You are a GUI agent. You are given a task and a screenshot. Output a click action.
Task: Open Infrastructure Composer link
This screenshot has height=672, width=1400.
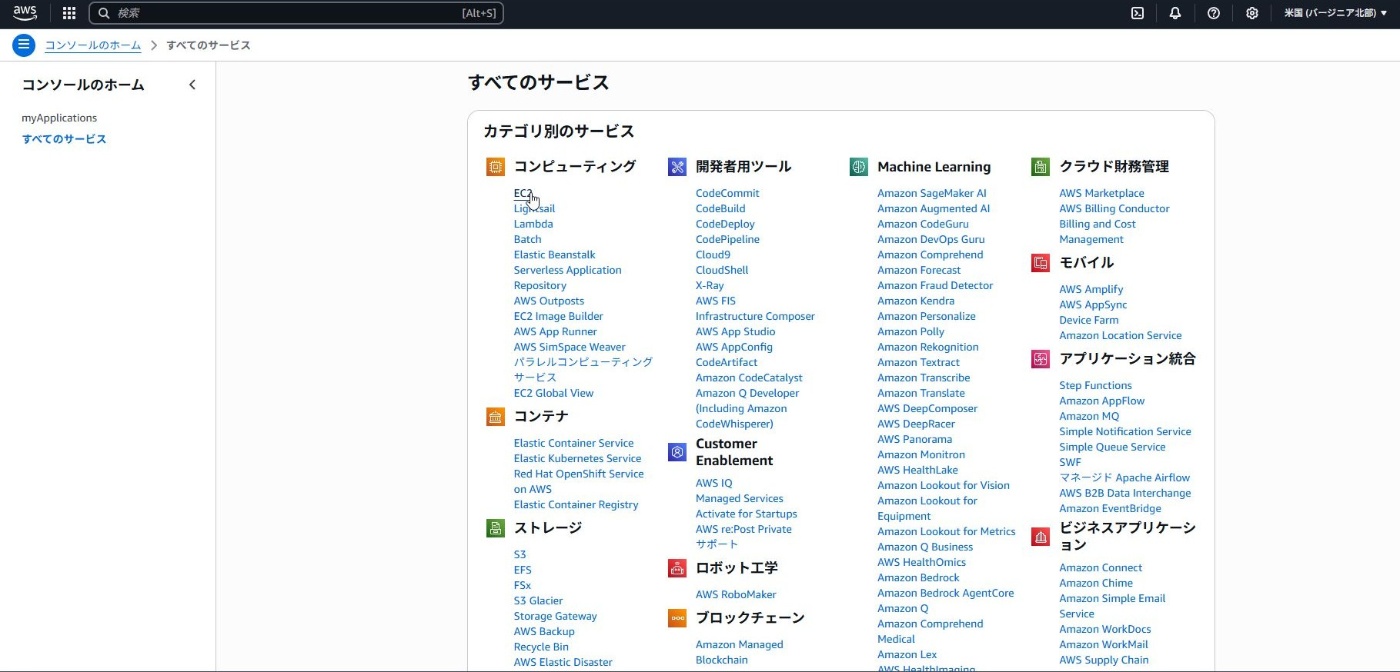coord(755,316)
